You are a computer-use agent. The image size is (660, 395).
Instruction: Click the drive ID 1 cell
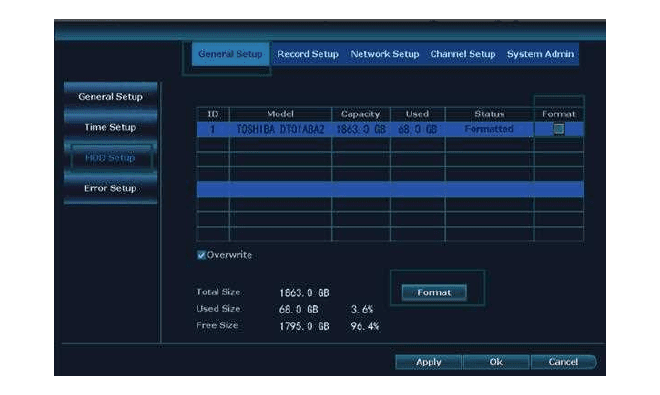(x=213, y=129)
